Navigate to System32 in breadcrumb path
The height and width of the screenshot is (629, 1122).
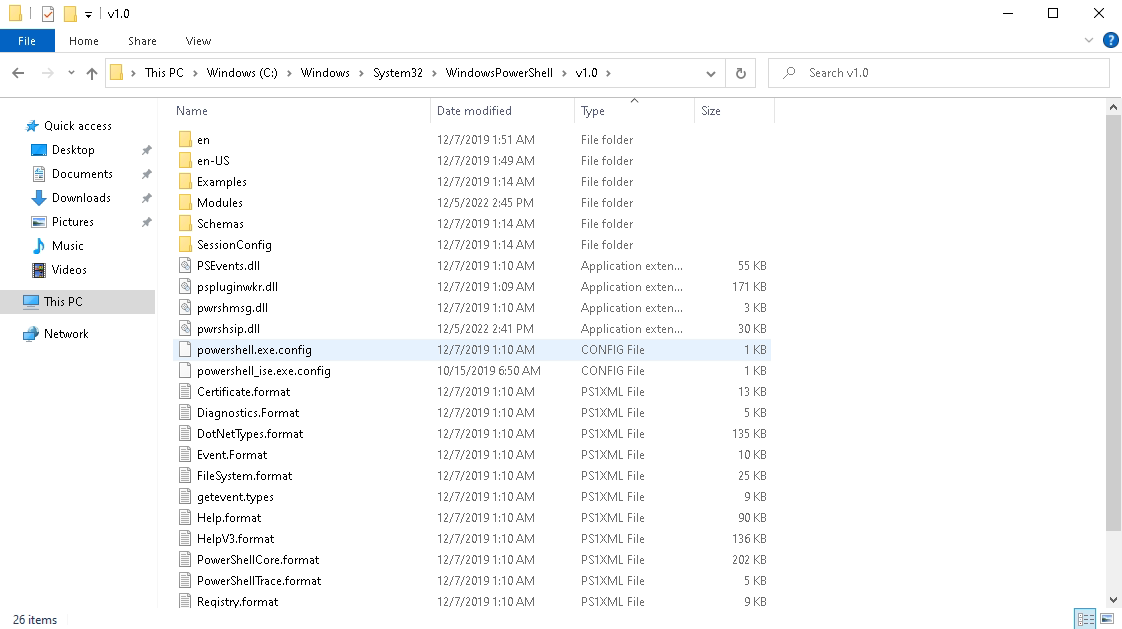click(x=397, y=73)
